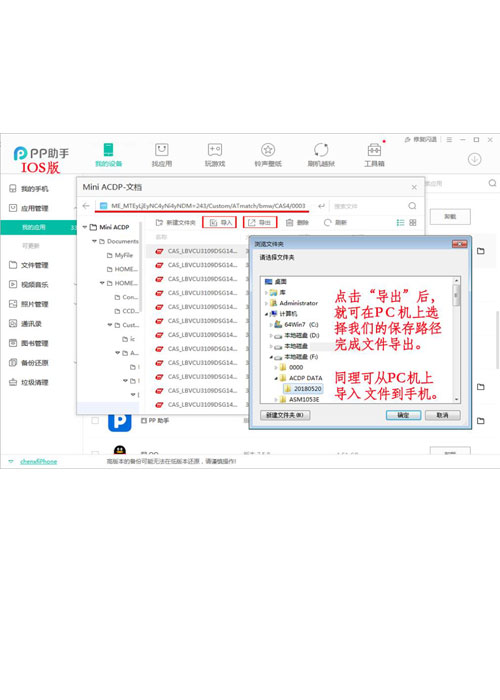500x700 pixels.
Task: Open the 我的设备 phone icon tab
Action: tap(108, 150)
